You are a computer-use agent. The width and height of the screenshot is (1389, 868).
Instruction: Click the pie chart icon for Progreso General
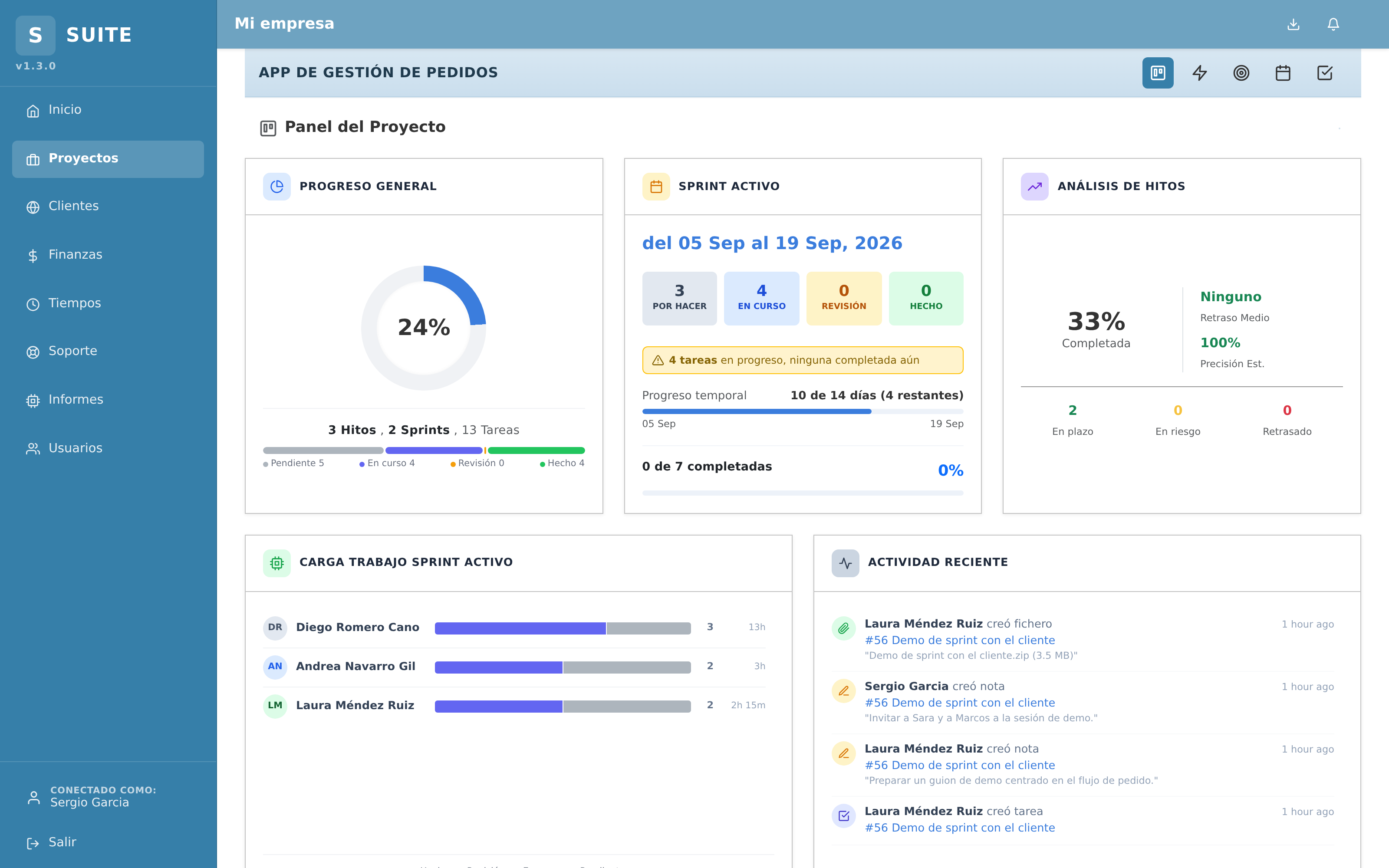tap(276, 187)
